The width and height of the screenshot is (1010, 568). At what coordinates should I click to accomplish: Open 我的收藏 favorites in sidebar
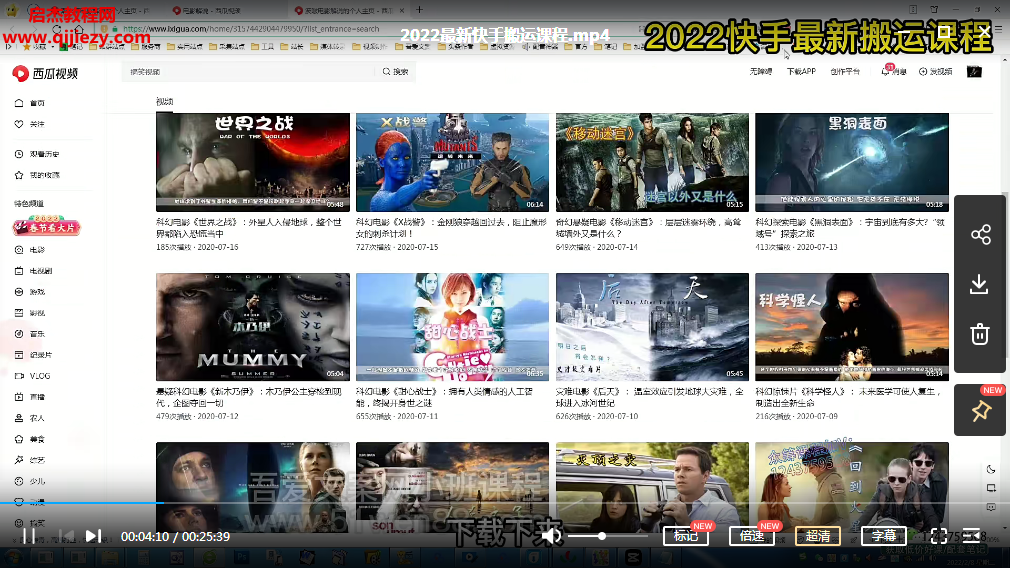37,175
